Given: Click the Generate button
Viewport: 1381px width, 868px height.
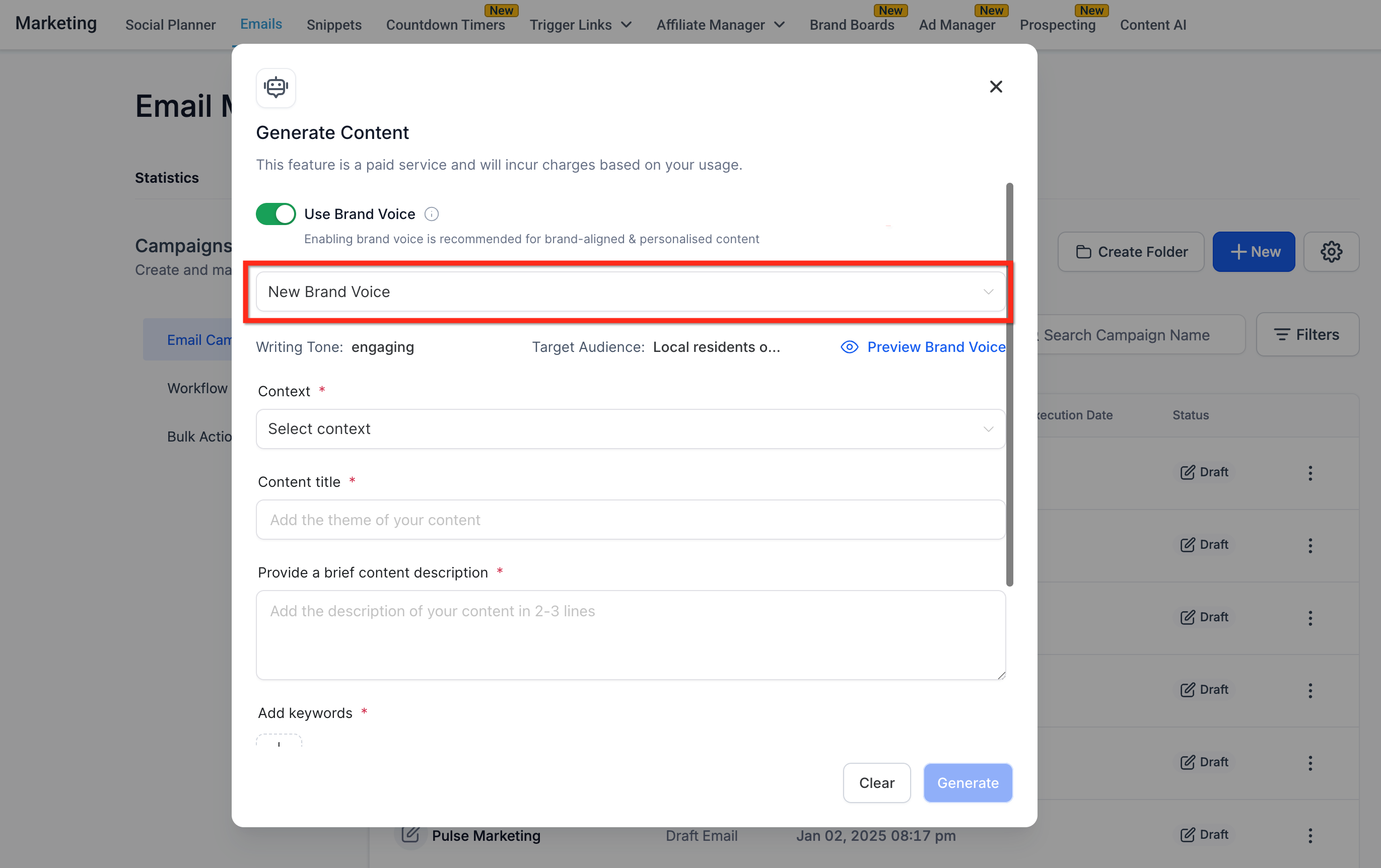Looking at the screenshot, I should click(967, 782).
